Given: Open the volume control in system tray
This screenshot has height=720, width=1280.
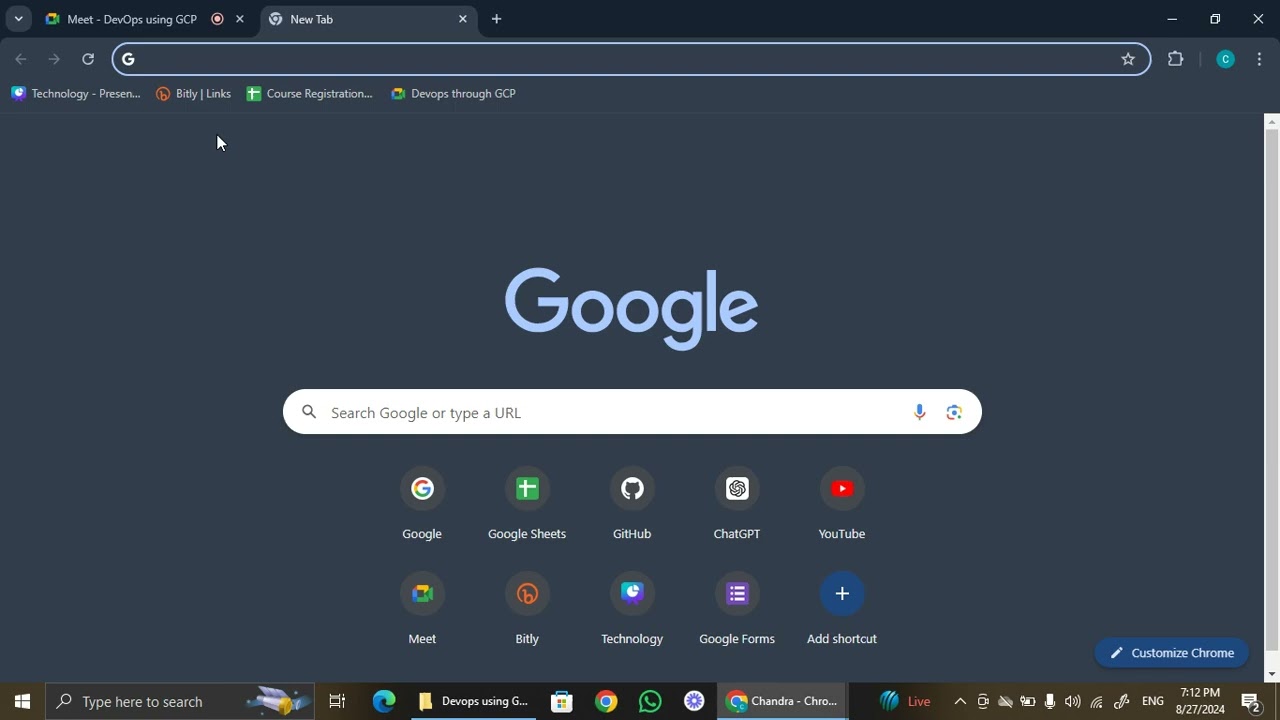Looking at the screenshot, I should pos(1072,701).
